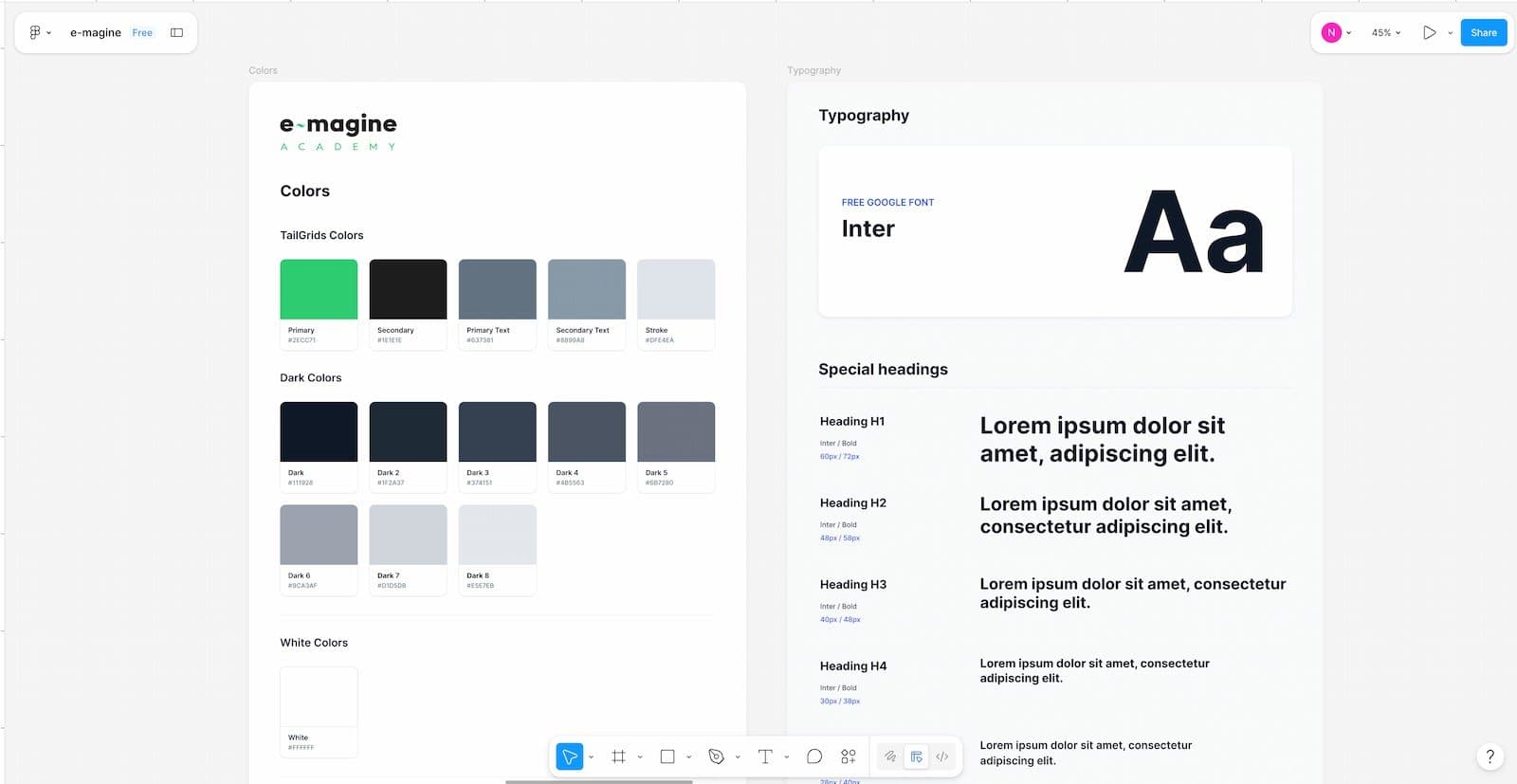This screenshot has width=1517, height=784.
Task: Select the Comment tool
Action: (x=814, y=757)
